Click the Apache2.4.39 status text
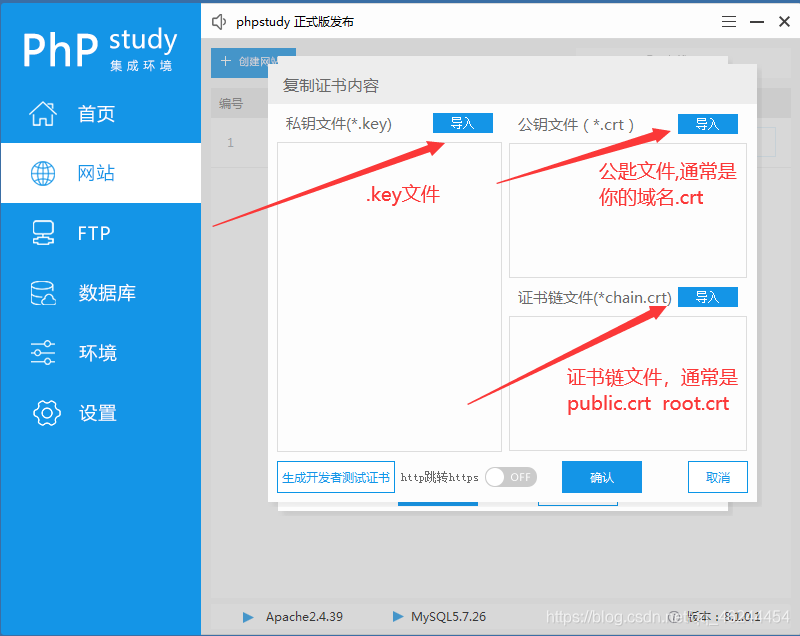This screenshot has height=636, width=800. (x=304, y=617)
